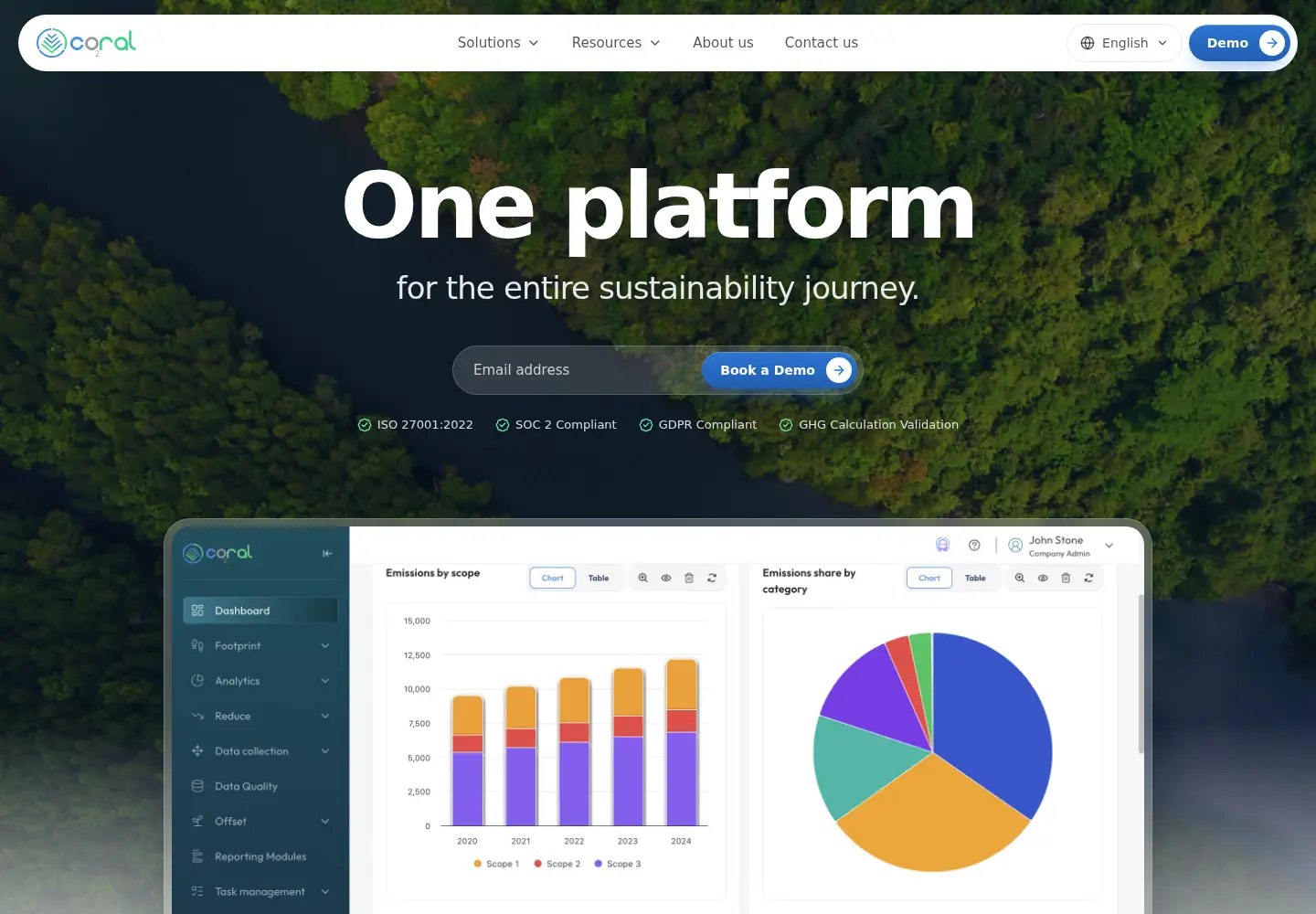Delete the Emissions share by category widget
This screenshot has width=1316, height=914.
click(x=1066, y=578)
